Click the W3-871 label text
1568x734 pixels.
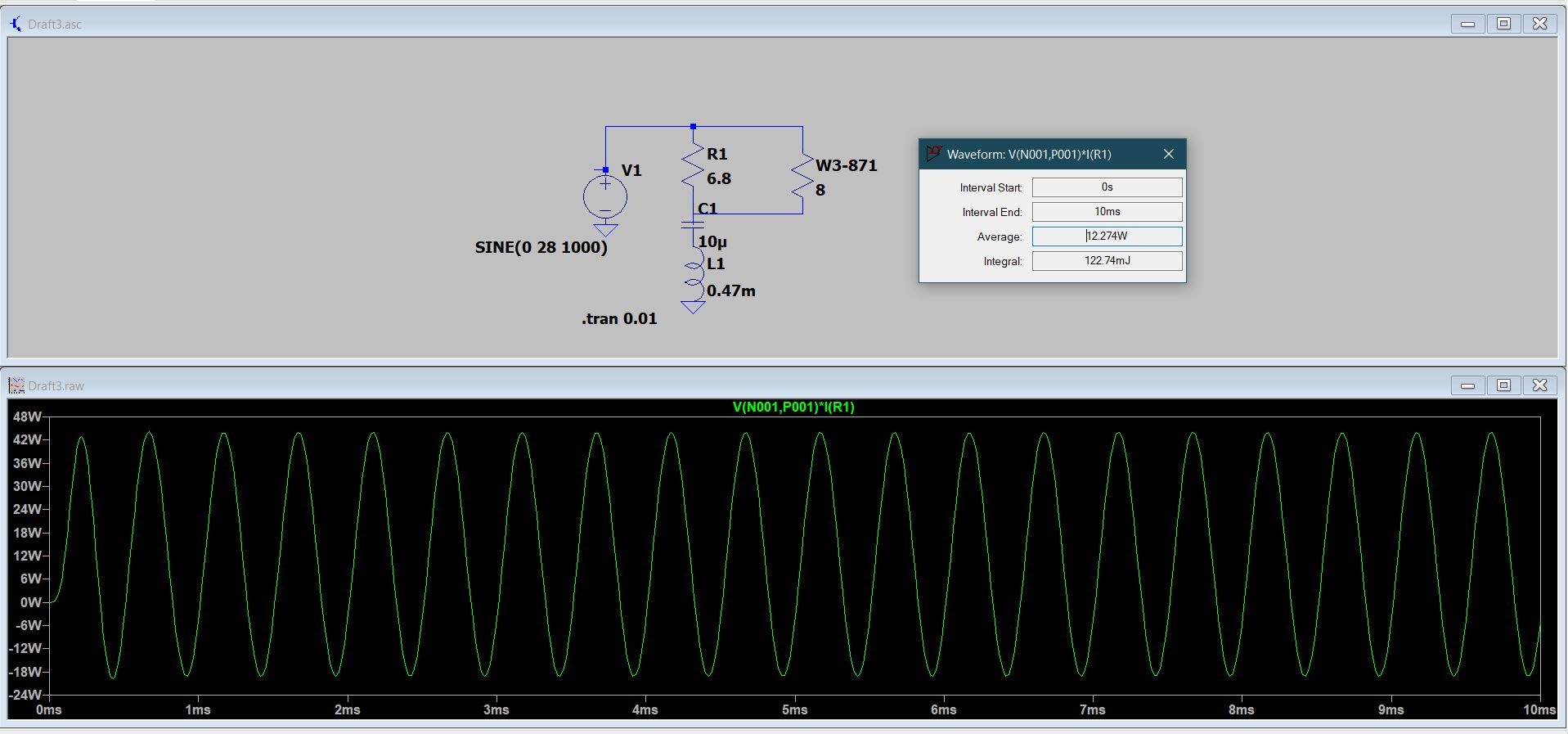(x=847, y=165)
